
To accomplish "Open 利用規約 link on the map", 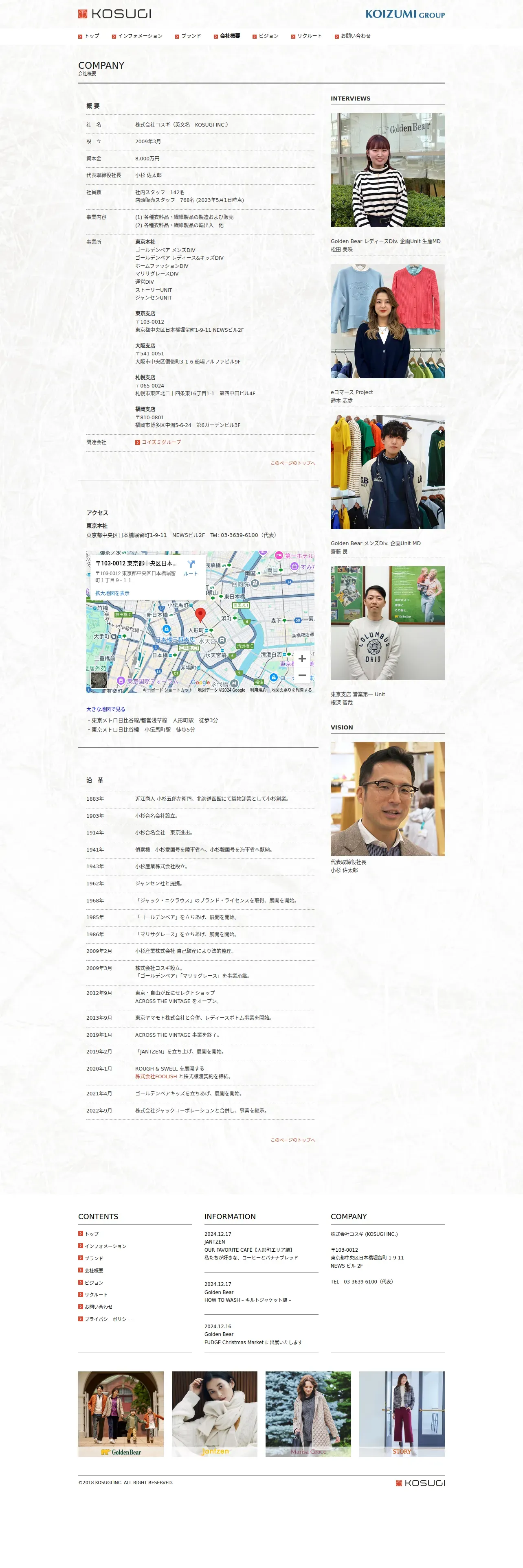I will pyautogui.click(x=258, y=690).
